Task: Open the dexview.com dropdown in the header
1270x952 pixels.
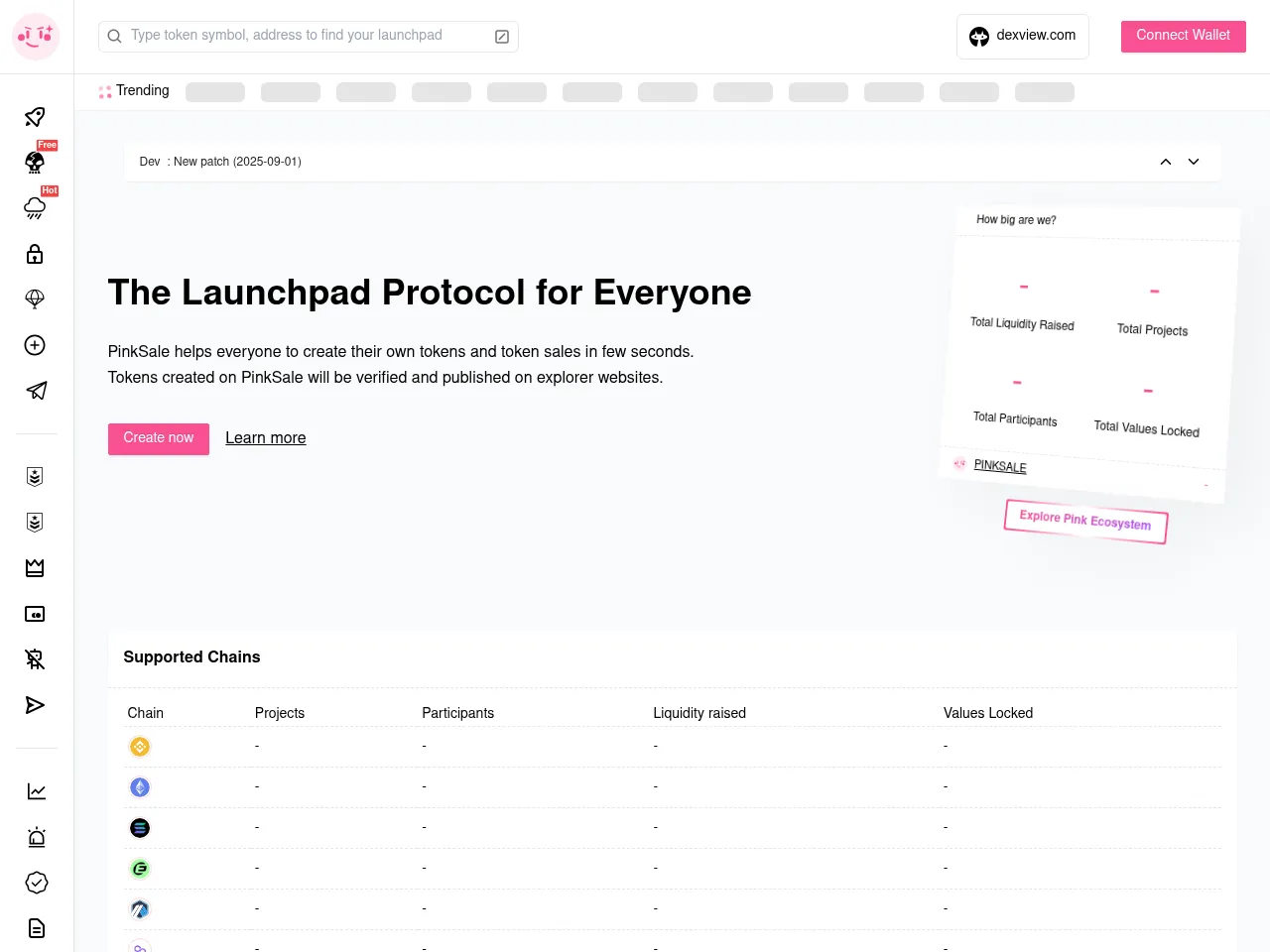Action: 1022,36
